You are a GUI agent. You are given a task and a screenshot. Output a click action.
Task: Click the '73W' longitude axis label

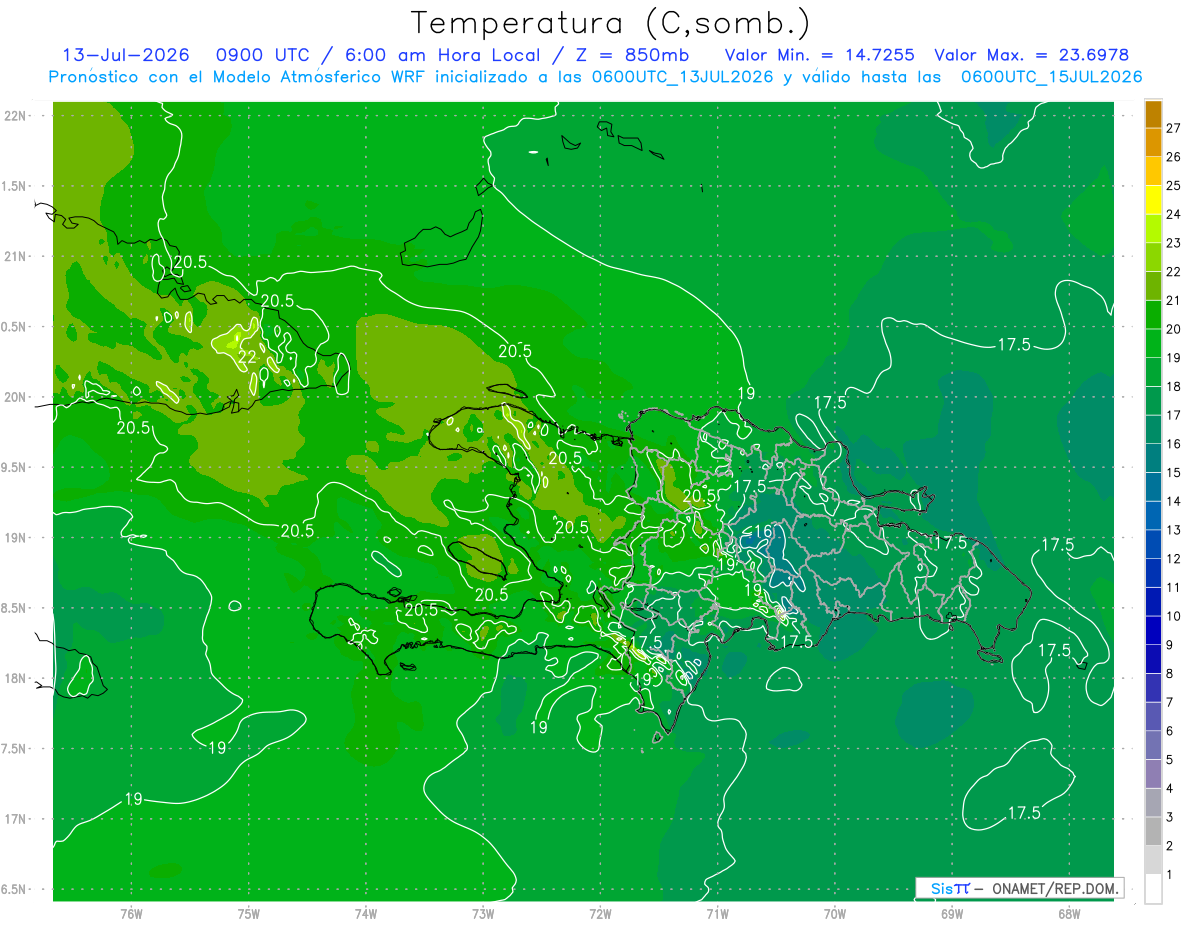(x=483, y=914)
